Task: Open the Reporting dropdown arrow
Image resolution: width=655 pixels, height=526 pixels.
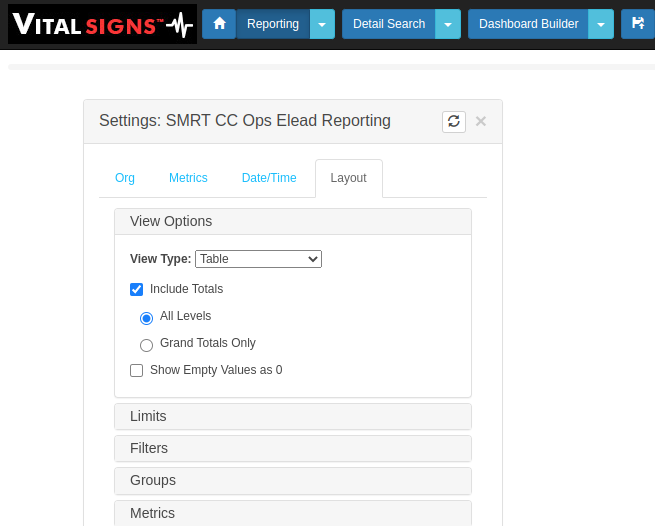Action: coord(322,24)
